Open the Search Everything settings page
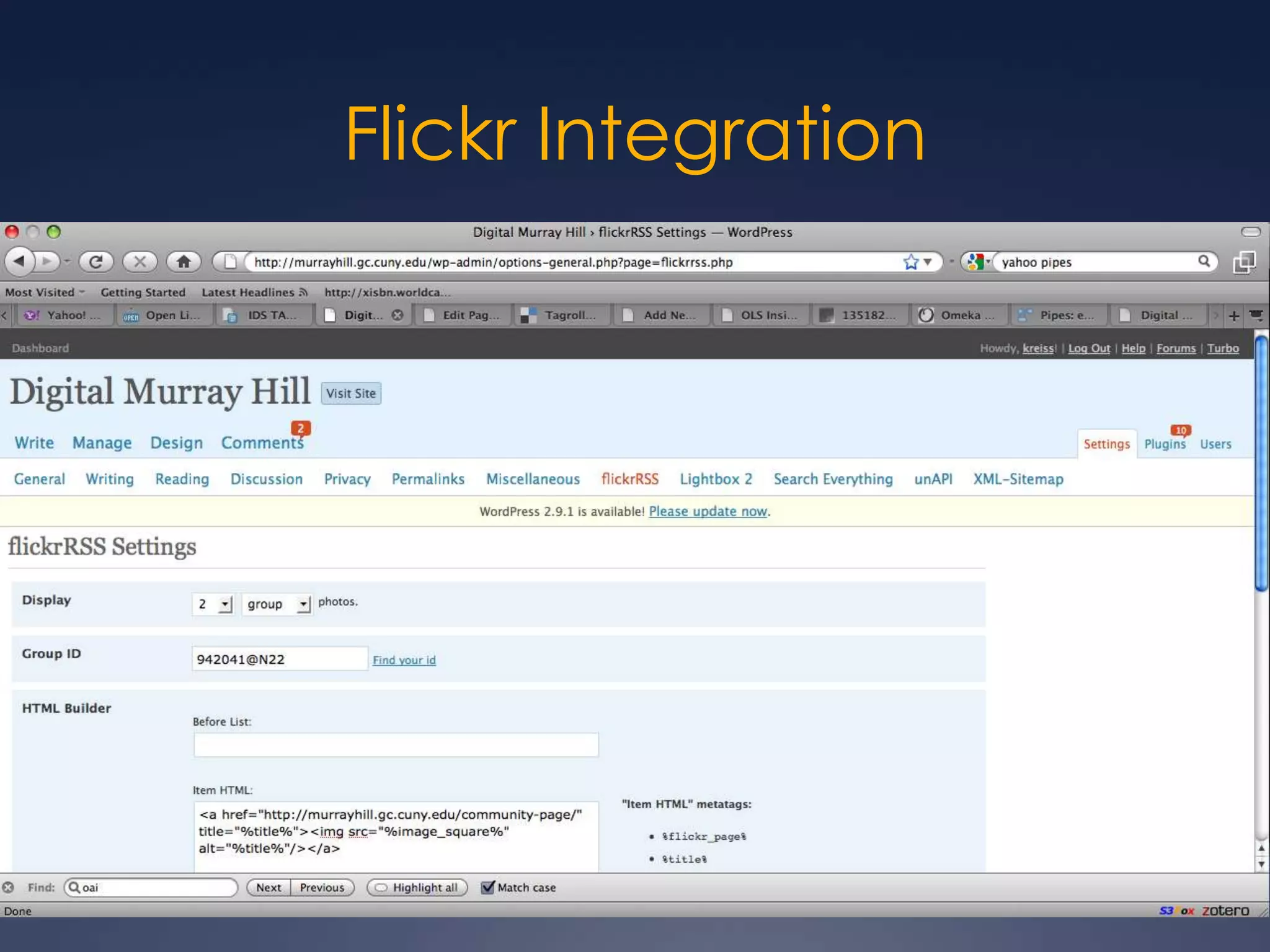 (x=833, y=479)
